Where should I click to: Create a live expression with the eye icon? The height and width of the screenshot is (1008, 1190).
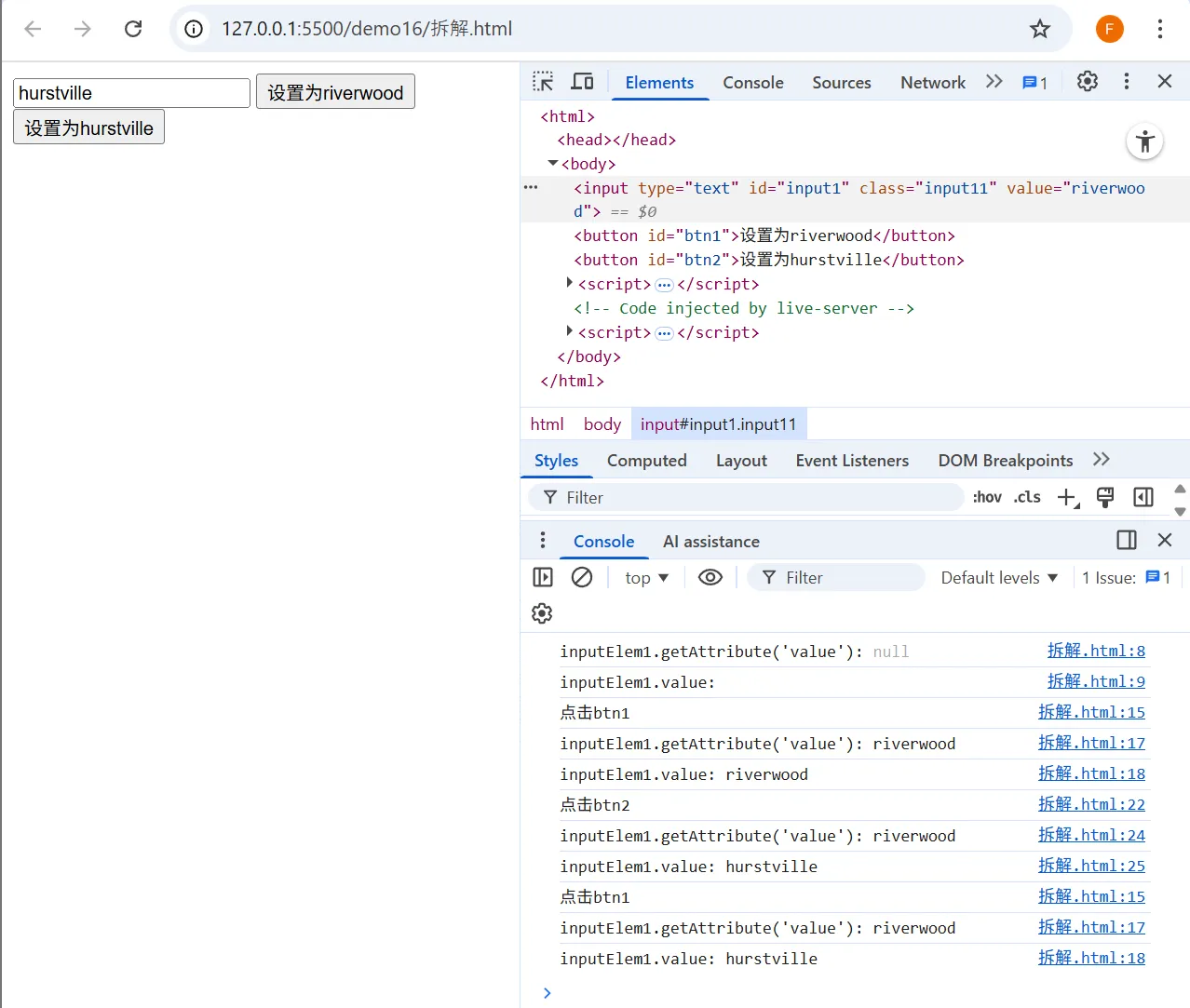coord(710,578)
